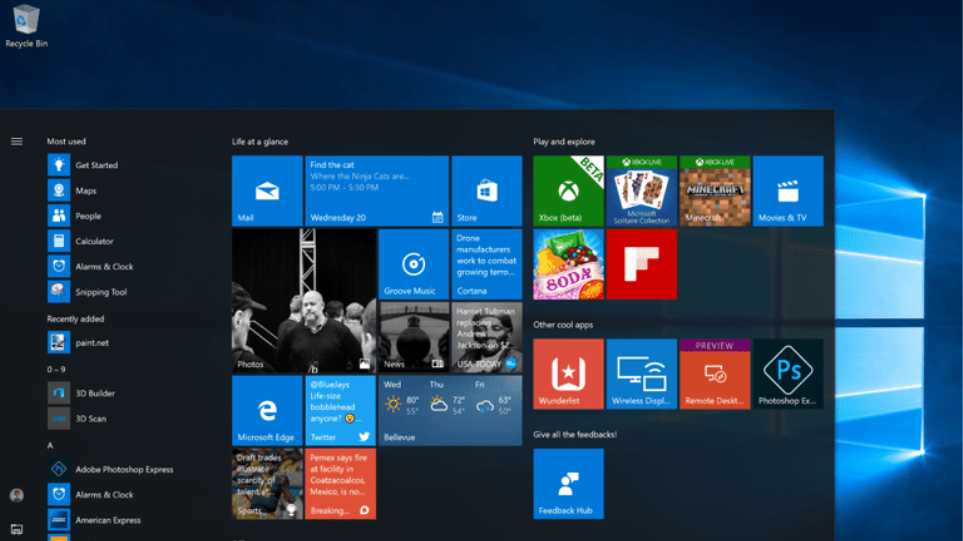Expand the hamburger menu at top-left

click(x=17, y=142)
